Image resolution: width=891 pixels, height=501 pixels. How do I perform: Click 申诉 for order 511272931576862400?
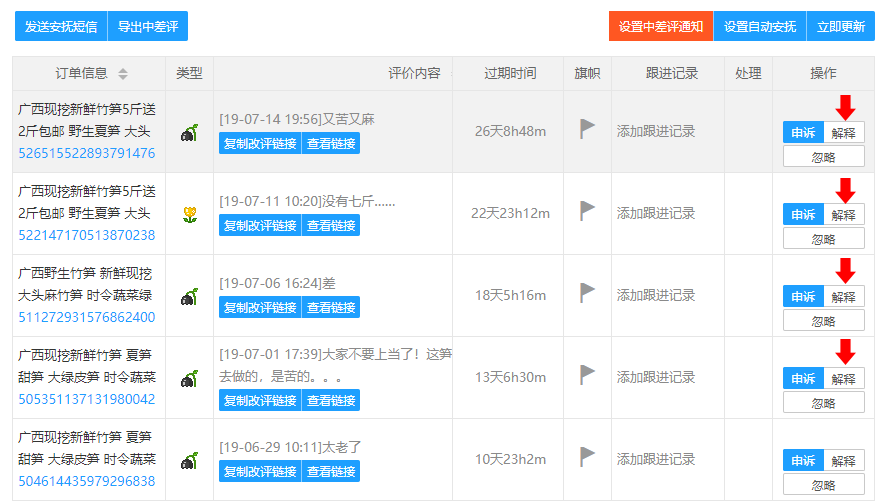coord(803,296)
